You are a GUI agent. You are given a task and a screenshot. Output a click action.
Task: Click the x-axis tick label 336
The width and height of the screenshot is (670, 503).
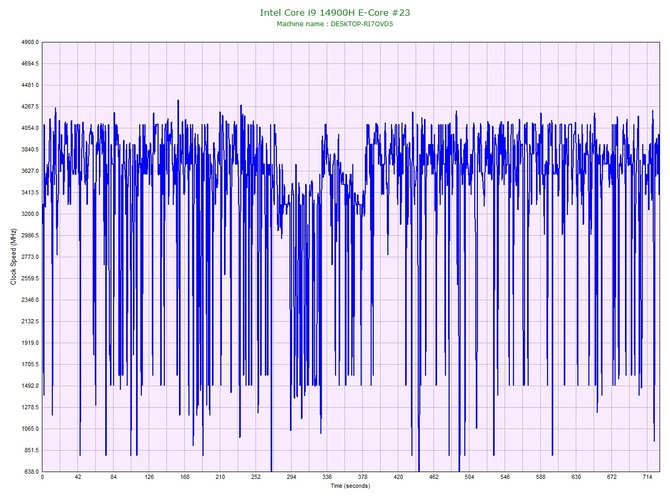[x=327, y=477]
